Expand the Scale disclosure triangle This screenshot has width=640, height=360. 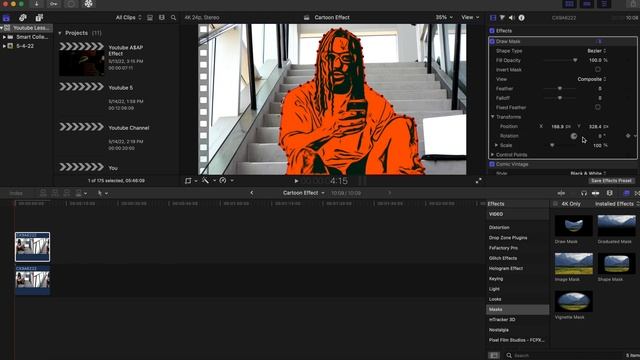(x=496, y=145)
